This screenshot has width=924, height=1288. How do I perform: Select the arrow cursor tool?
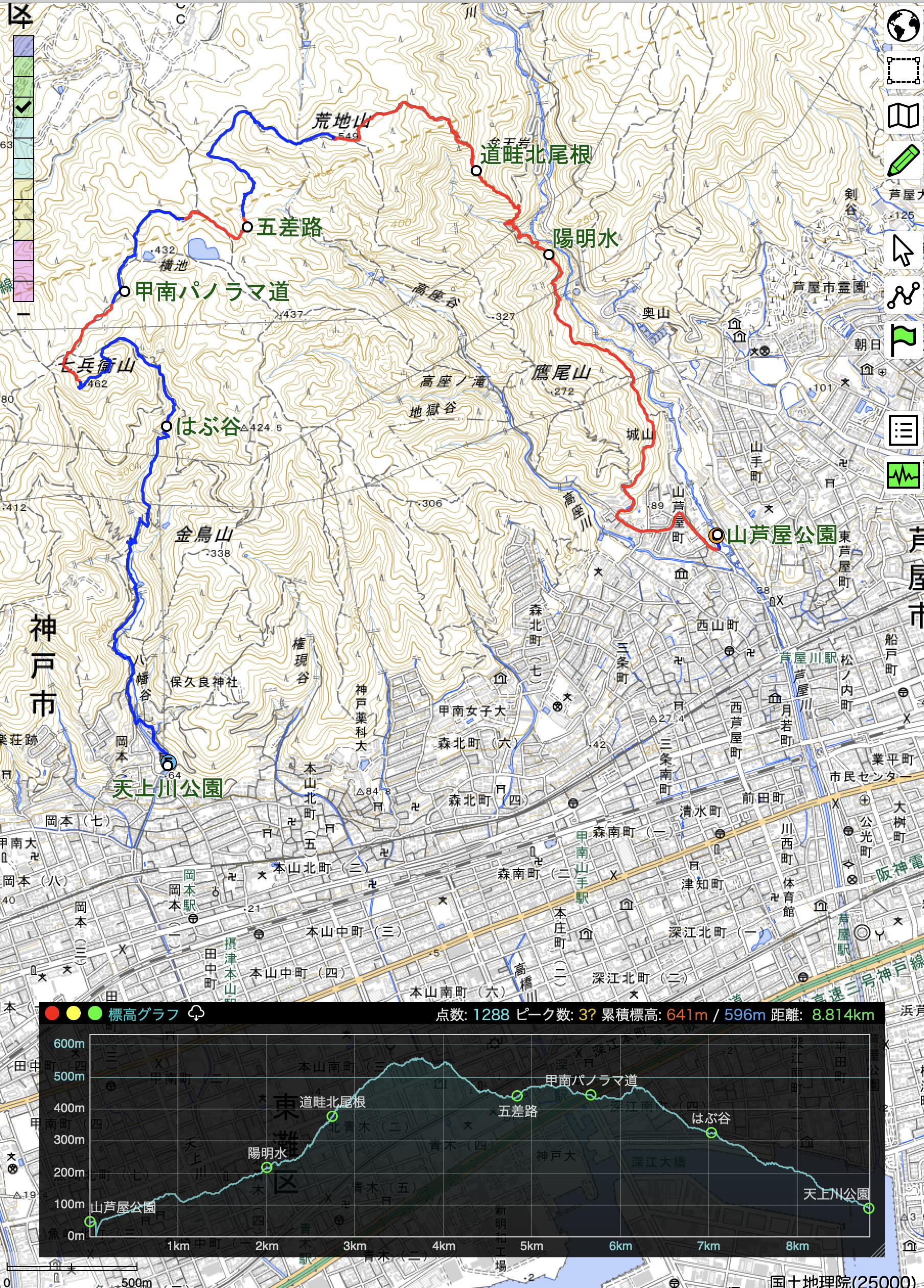tap(903, 250)
